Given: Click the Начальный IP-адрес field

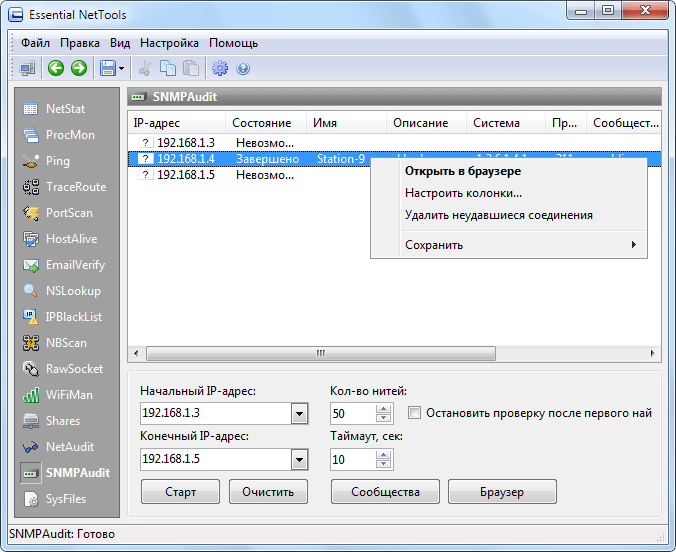Looking at the screenshot, I should (x=216, y=413).
